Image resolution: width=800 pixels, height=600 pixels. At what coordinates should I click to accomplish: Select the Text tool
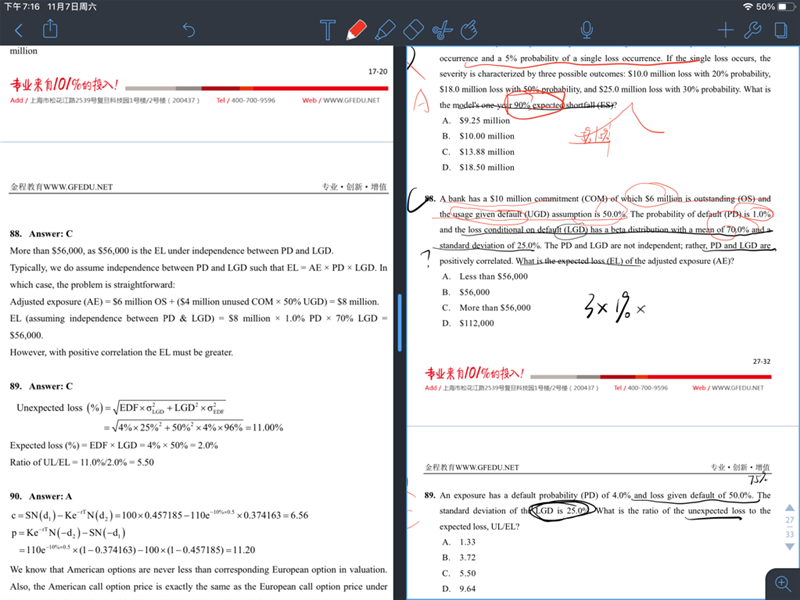click(x=328, y=30)
